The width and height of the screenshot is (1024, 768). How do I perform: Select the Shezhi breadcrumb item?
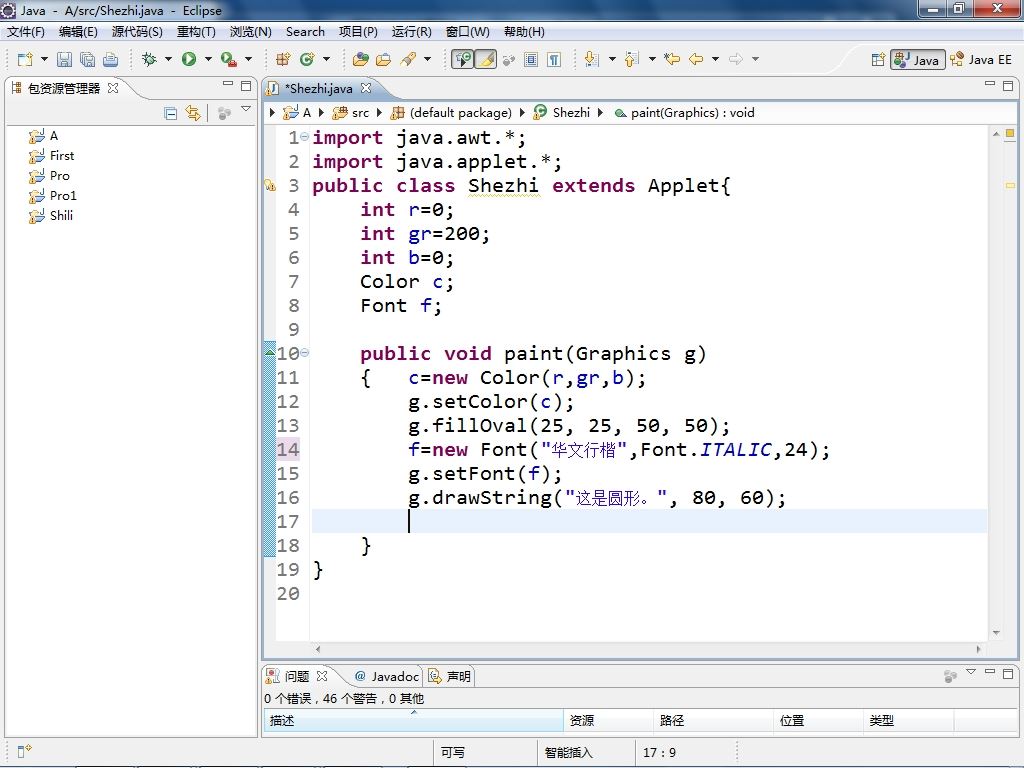pos(570,113)
